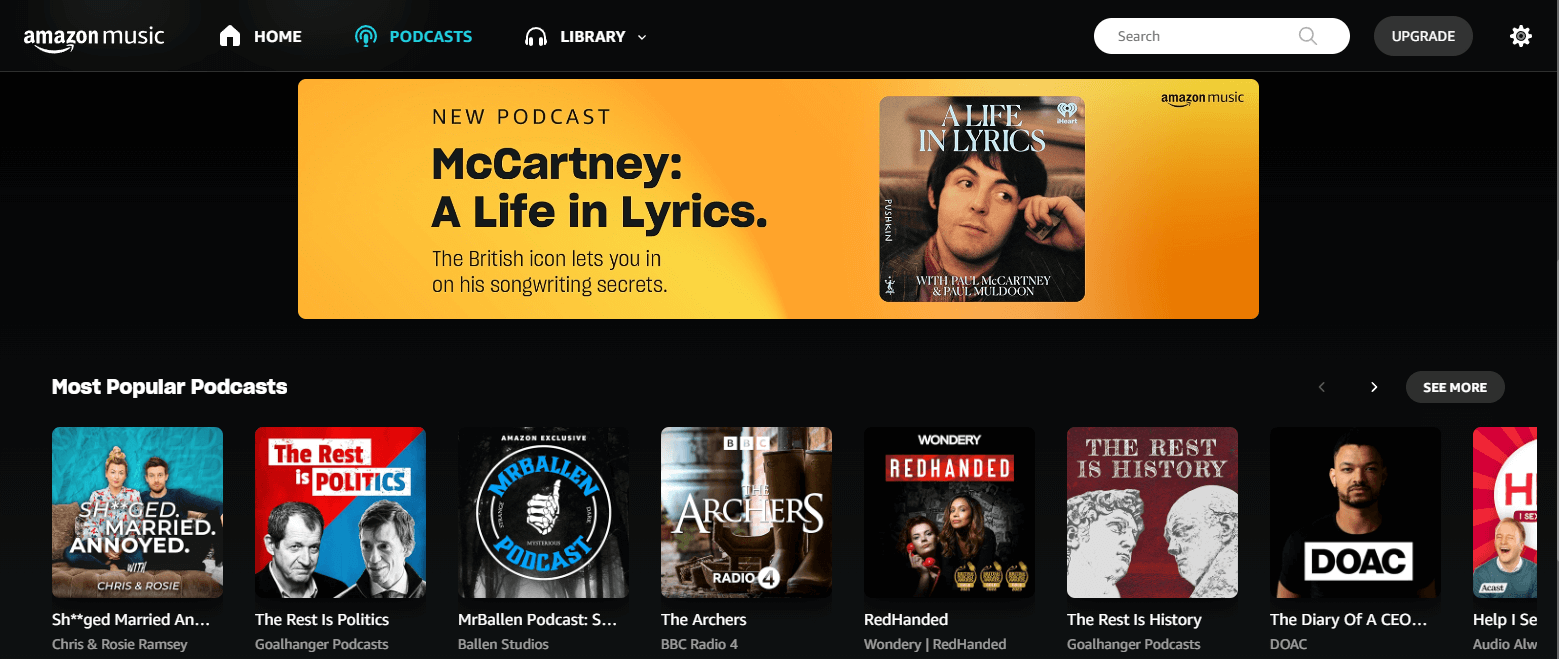Click the Wondery | RedHanded publisher text
Viewport: 1559px width, 659px height.
tap(935, 645)
